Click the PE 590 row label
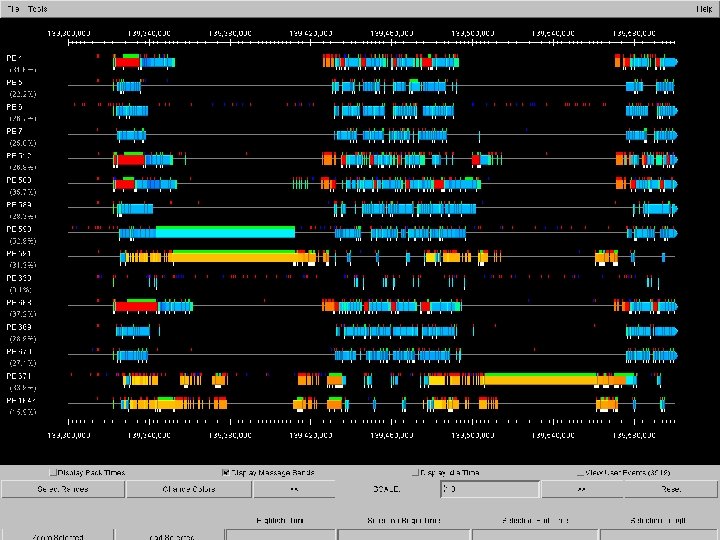This screenshot has height=540, width=720. 19,229
